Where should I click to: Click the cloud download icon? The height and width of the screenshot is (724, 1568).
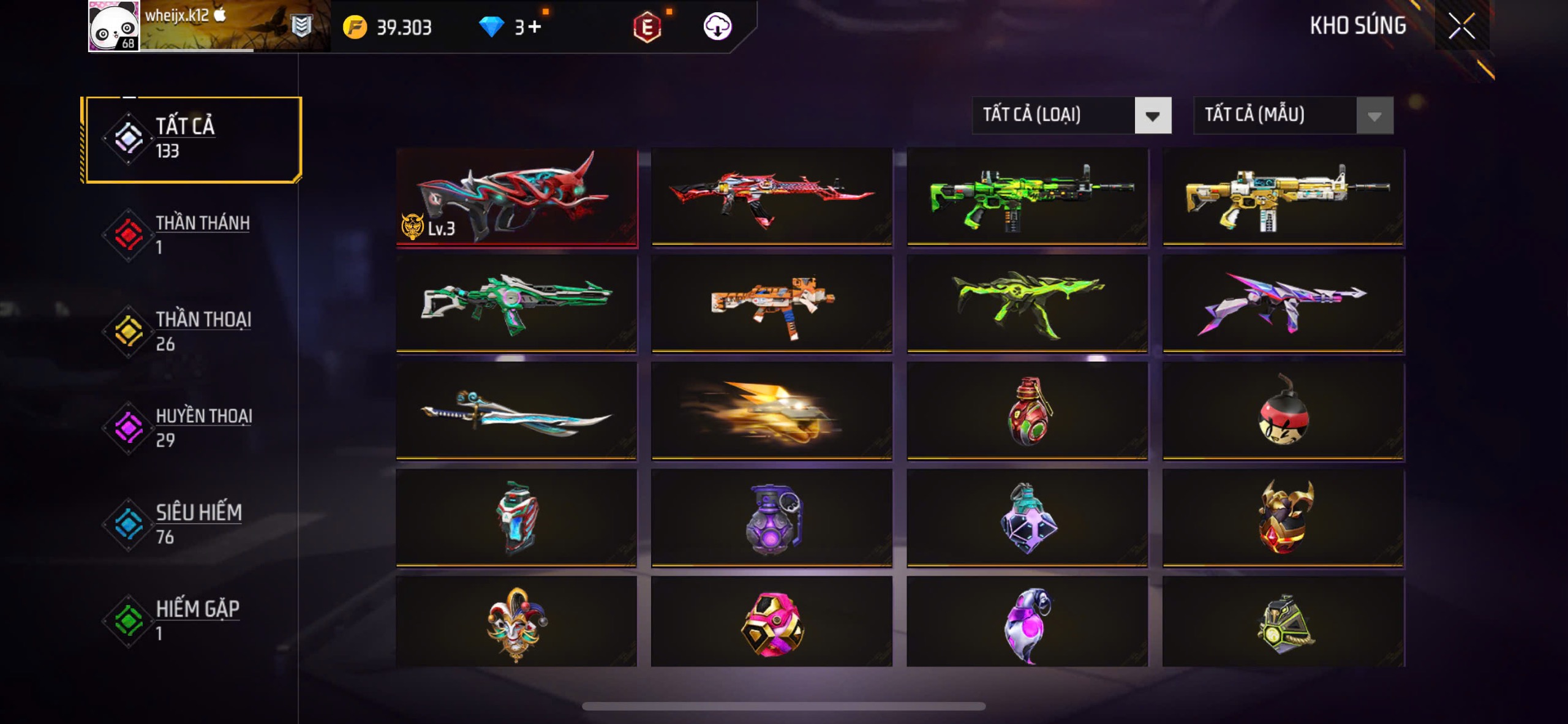click(x=717, y=26)
